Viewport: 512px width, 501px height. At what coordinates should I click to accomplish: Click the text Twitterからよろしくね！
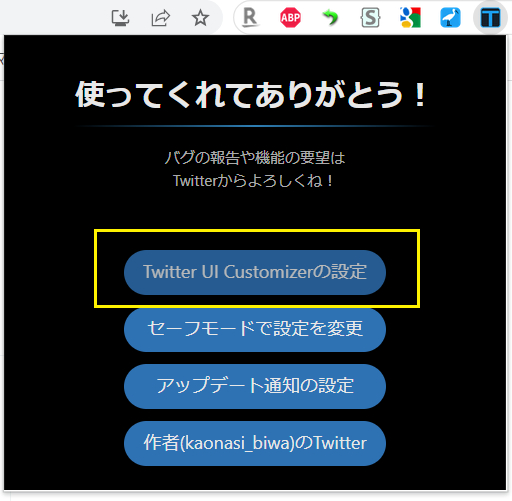(253, 181)
